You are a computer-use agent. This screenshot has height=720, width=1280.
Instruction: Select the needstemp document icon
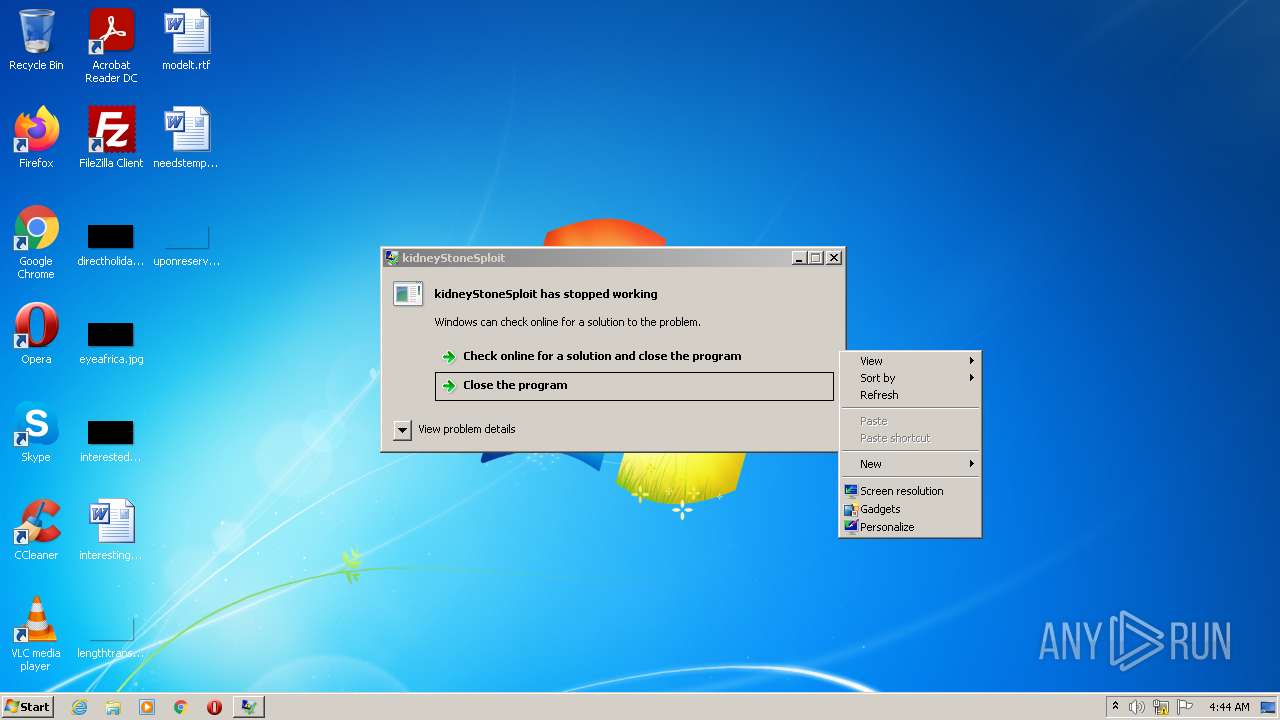tap(186, 138)
